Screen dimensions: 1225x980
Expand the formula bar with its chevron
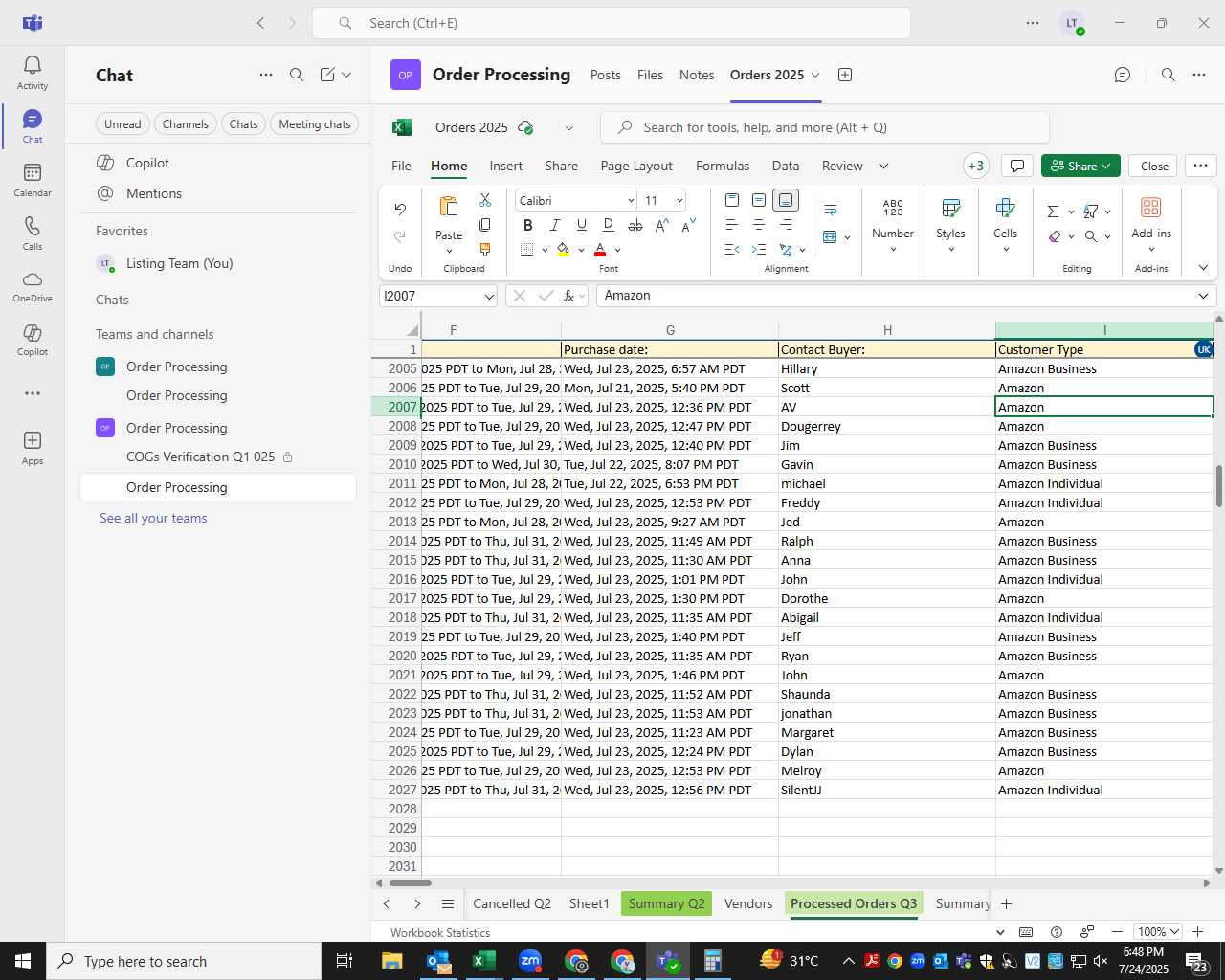tap(1203, 296)
